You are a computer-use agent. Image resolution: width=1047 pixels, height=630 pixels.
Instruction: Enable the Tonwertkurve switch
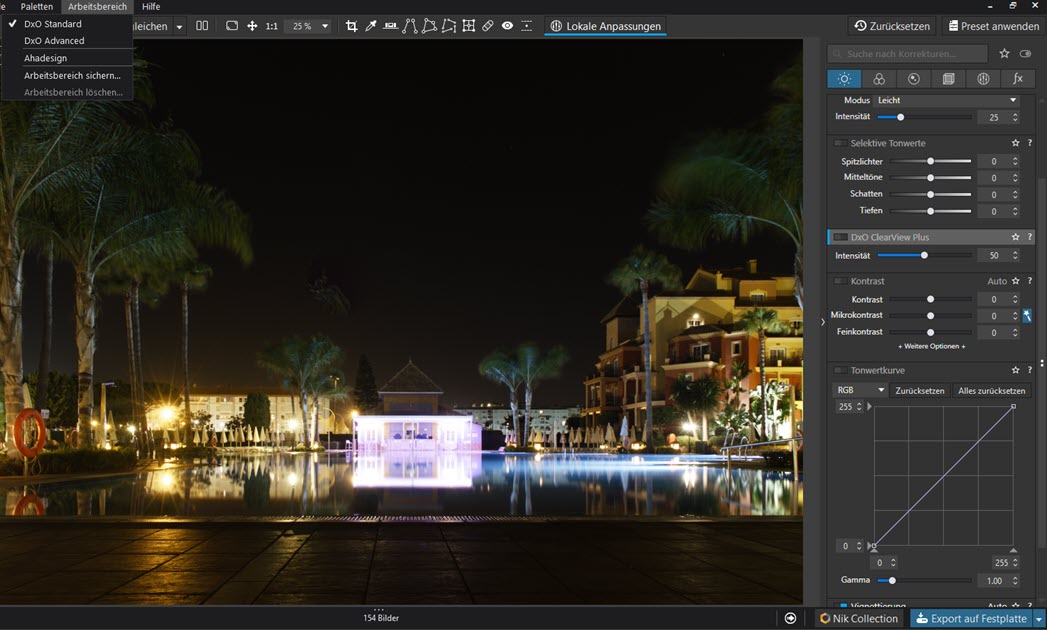point(840,370)
